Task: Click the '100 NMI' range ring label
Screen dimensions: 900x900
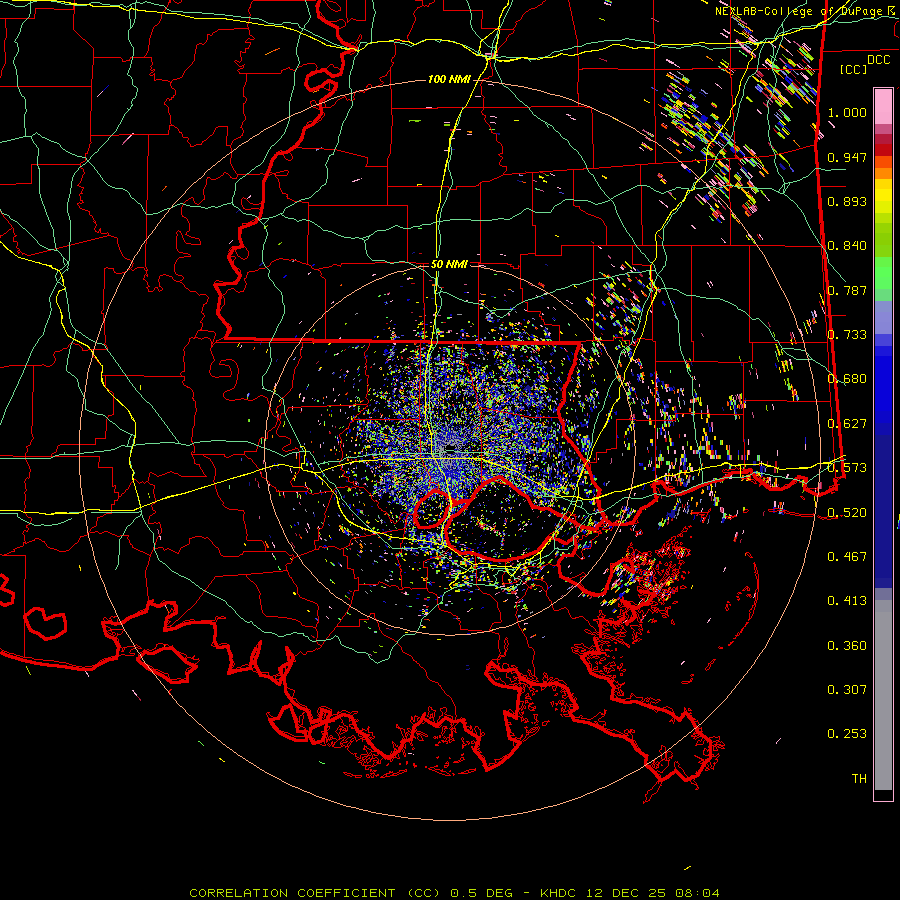Action: pyautogui.click(x=449, y=79)
